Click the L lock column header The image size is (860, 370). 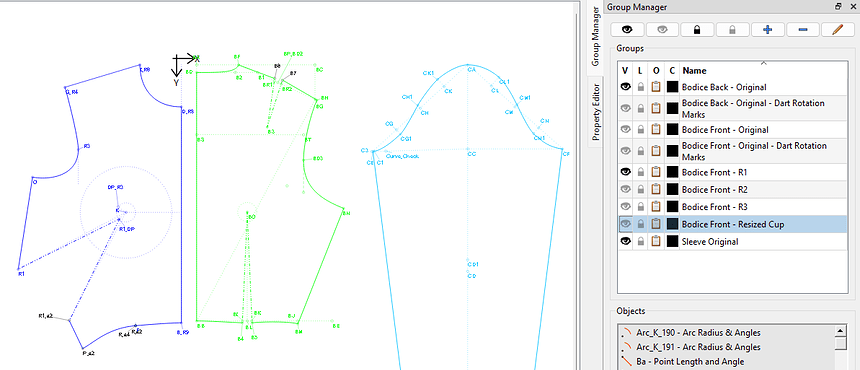[640, 71]
